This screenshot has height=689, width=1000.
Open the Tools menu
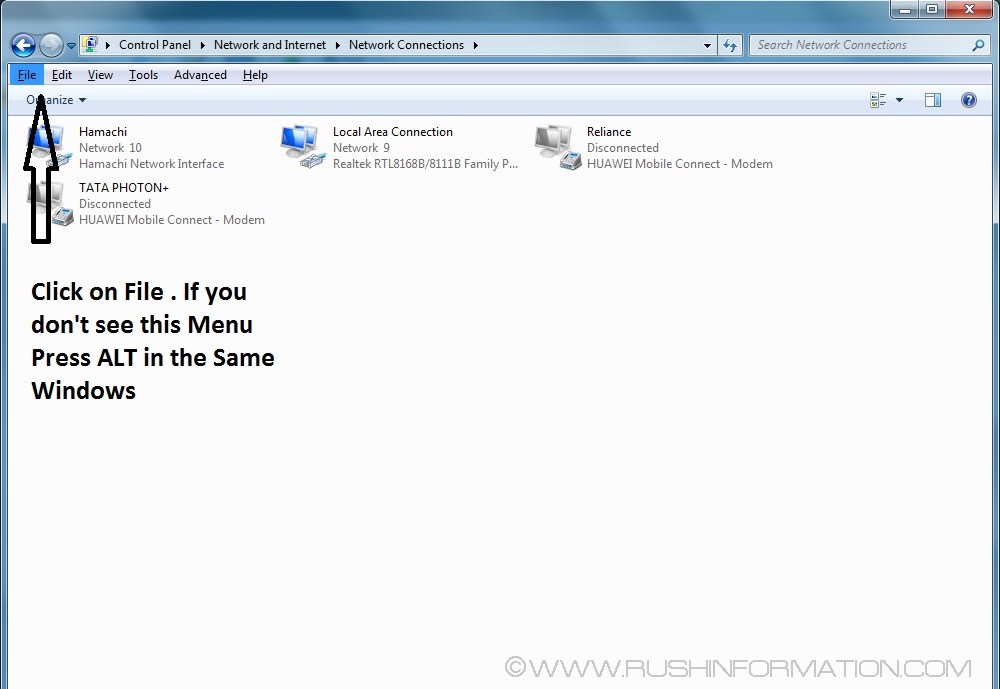coord(143,75)
